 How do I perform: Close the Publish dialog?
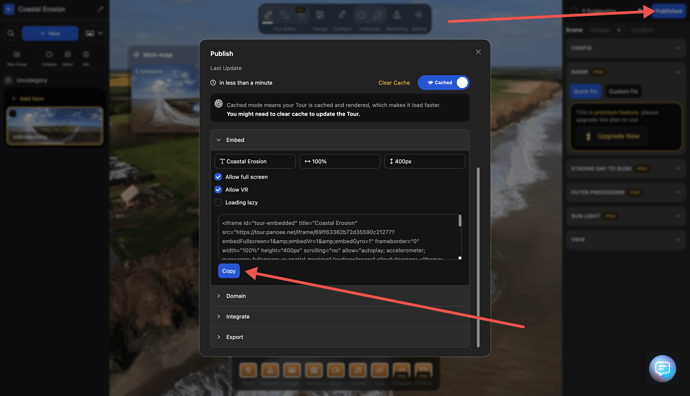pyautogui.click(x=478, y=52)
